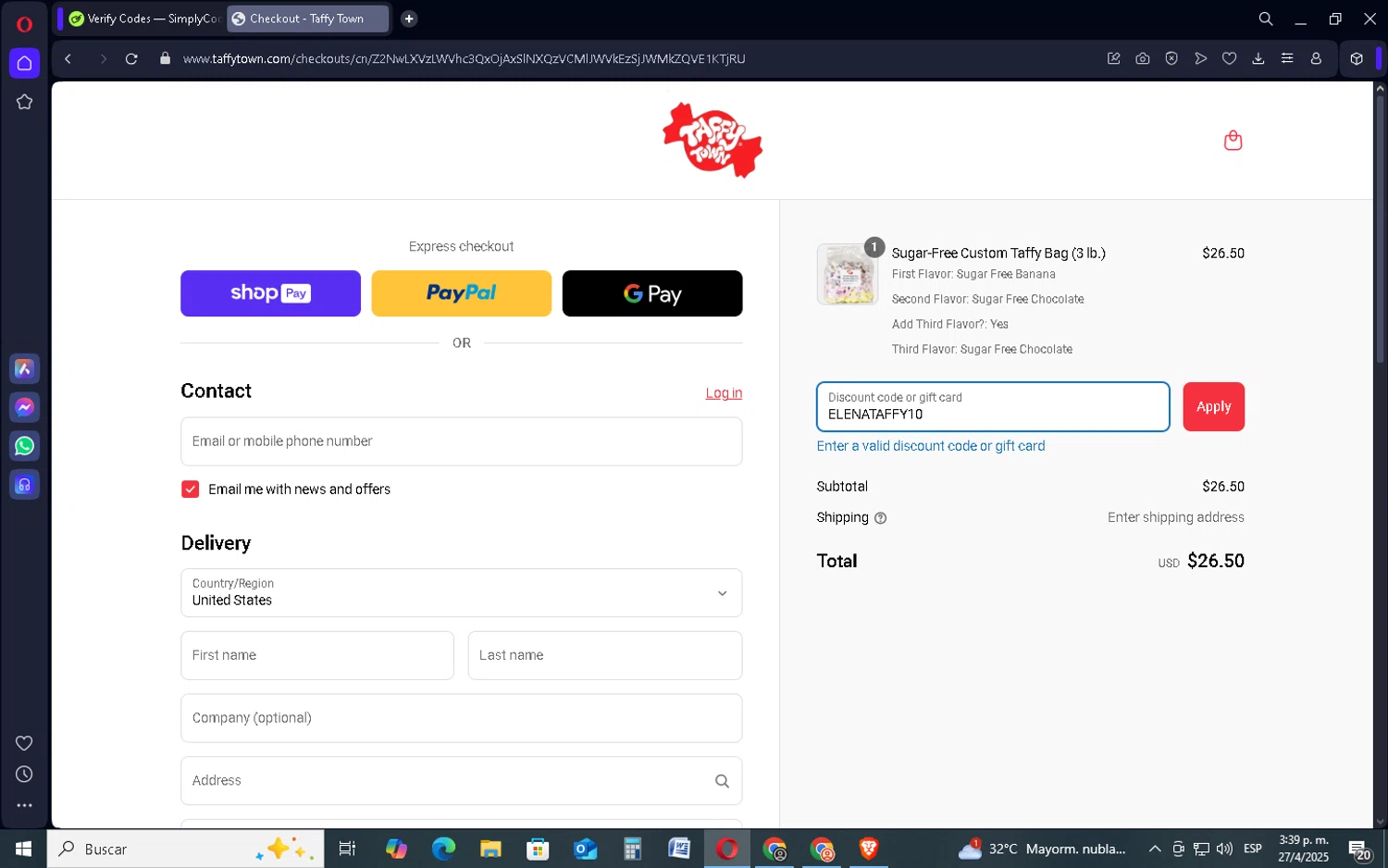The height and width of the screenshot is (868, 1388).
Task: Open sidebar three-dot settings menu
Action: pyautogui.click(x=24, y=806)
